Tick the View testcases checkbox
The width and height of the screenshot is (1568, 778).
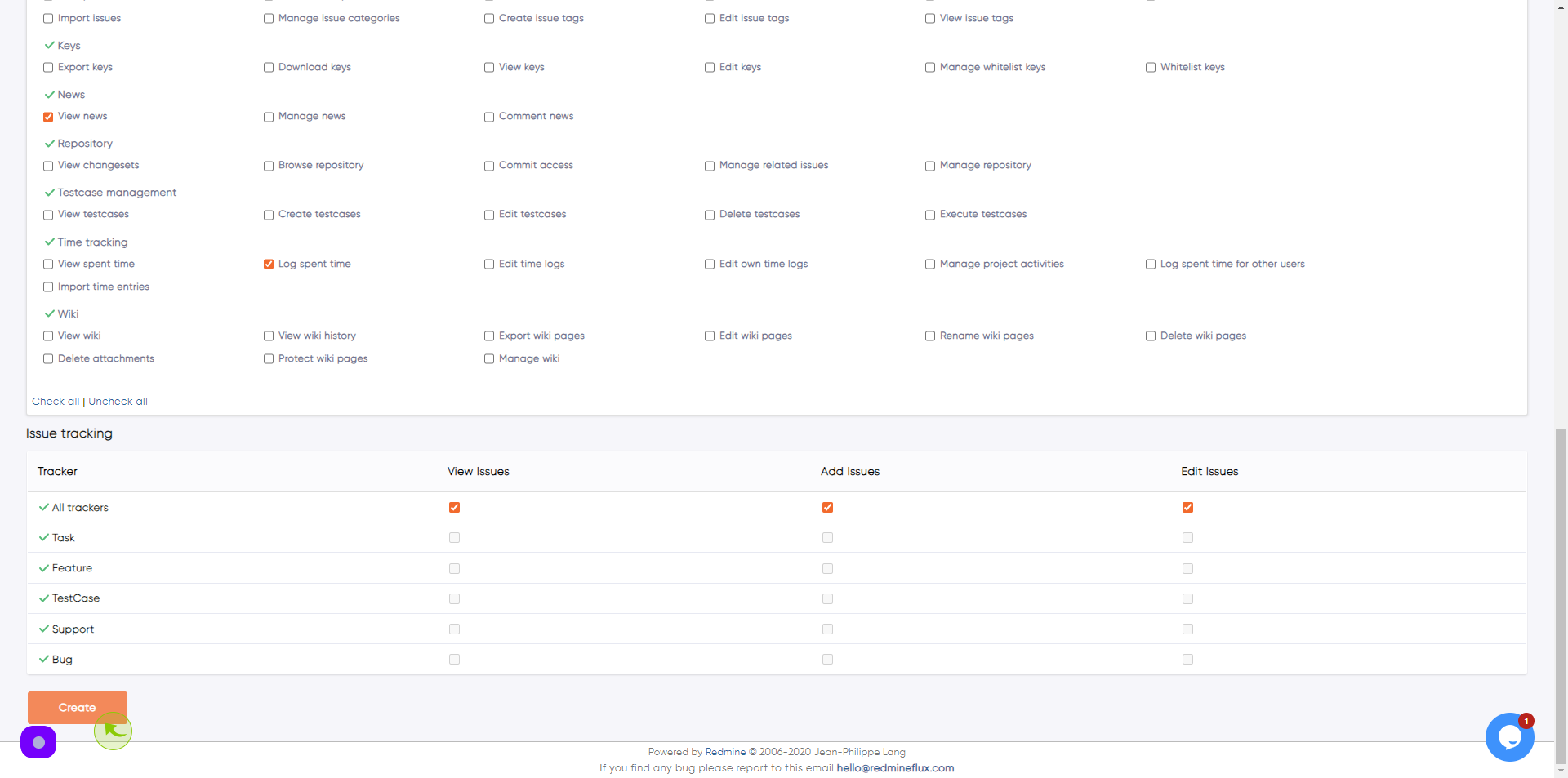48,215
